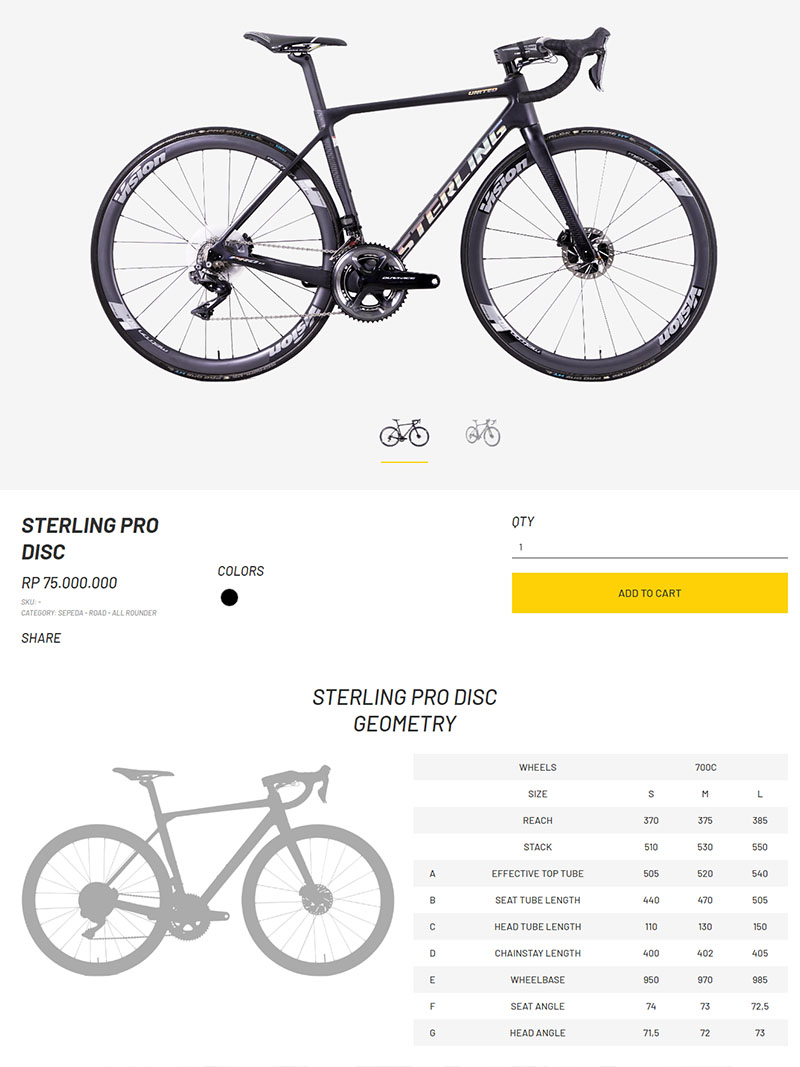Click the Sterling Pro Disc Geometry heading
This screenshot has height=1067, width=800.
404,710
